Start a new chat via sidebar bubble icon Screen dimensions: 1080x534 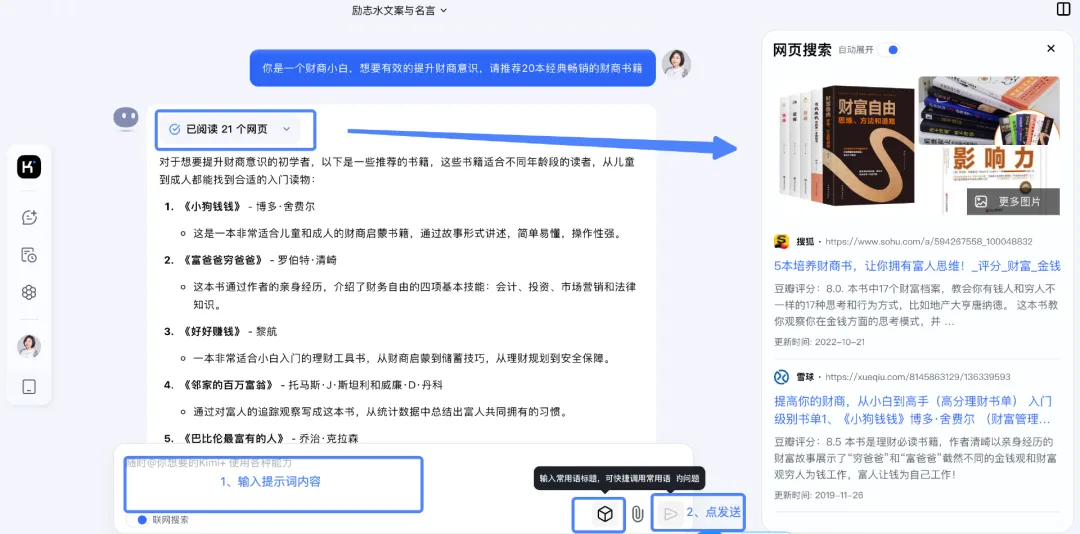[x=29, y=217]
